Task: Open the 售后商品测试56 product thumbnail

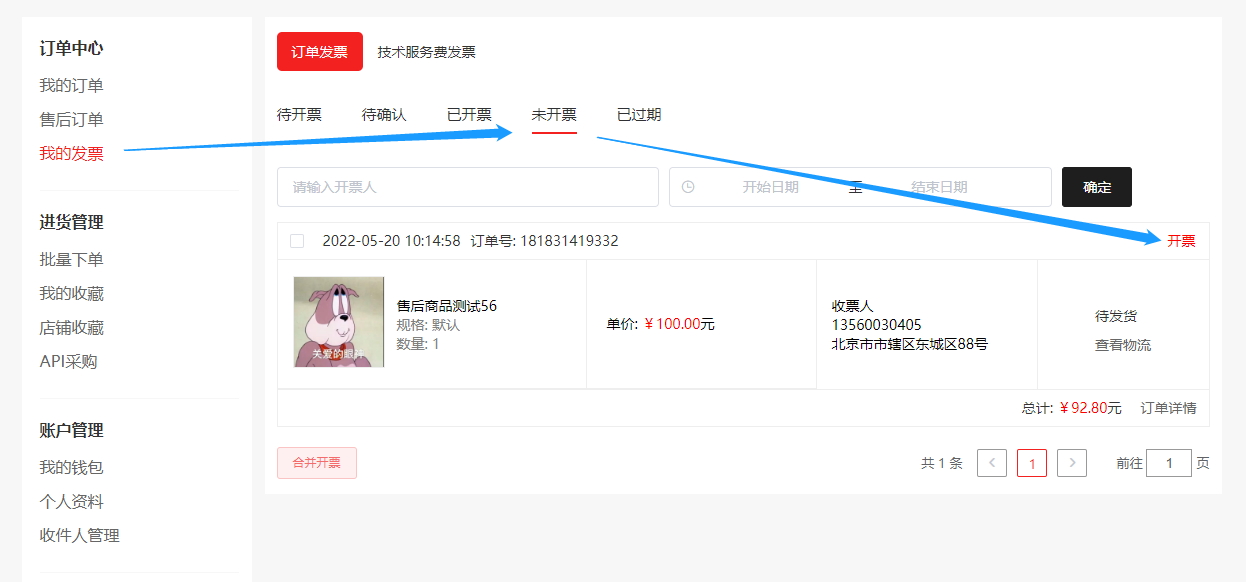Action: (x=339, y=322)
